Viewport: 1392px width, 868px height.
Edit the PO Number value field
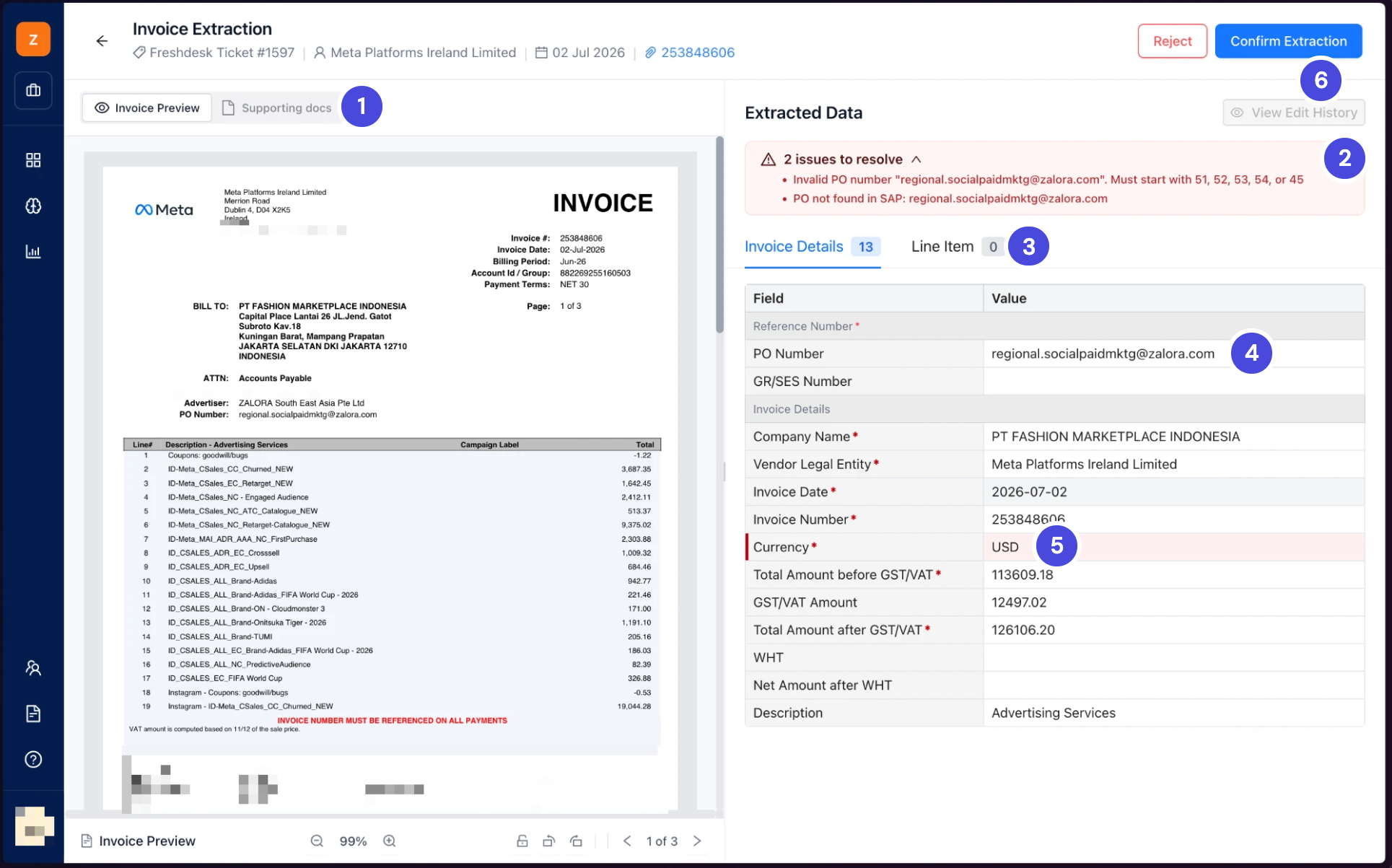tap(1173, 354)
